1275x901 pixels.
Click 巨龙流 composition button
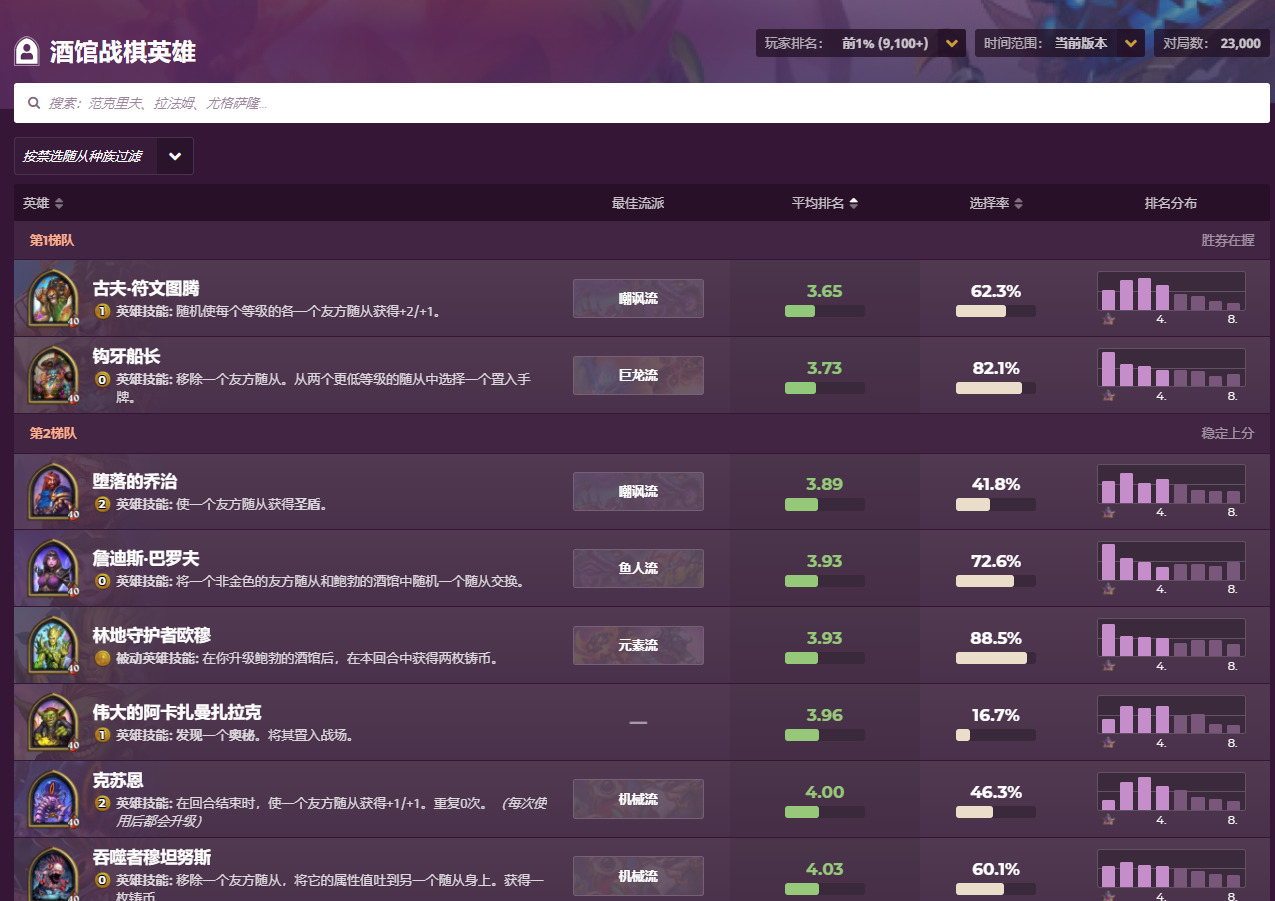click(638, 375)
